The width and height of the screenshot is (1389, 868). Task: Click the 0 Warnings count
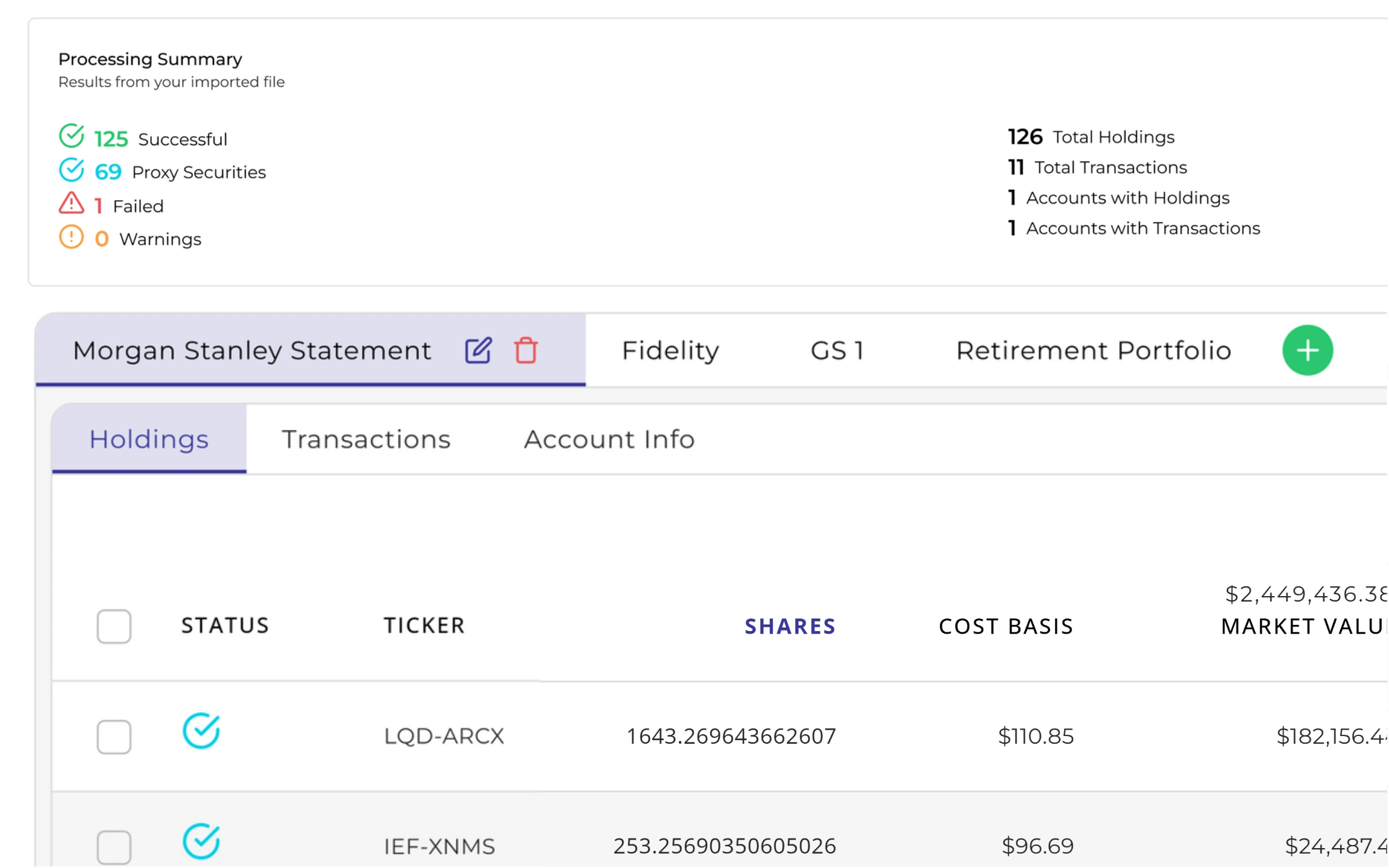coord(102,239)
